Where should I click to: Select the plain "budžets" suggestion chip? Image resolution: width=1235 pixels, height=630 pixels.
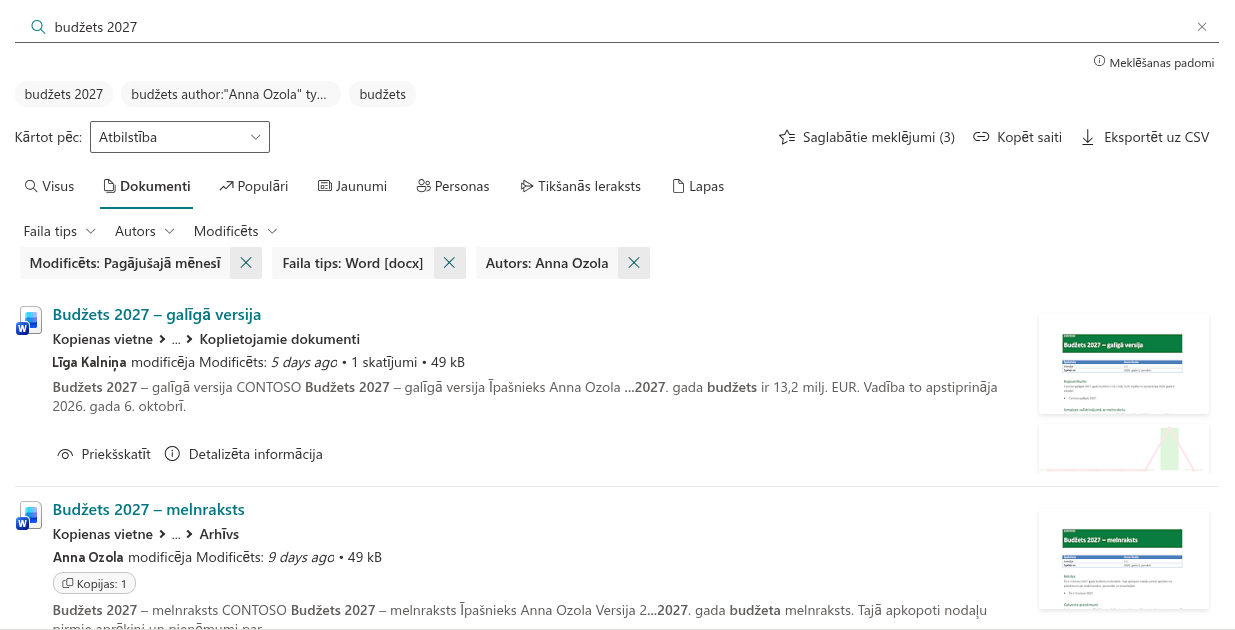coord(383,94)
